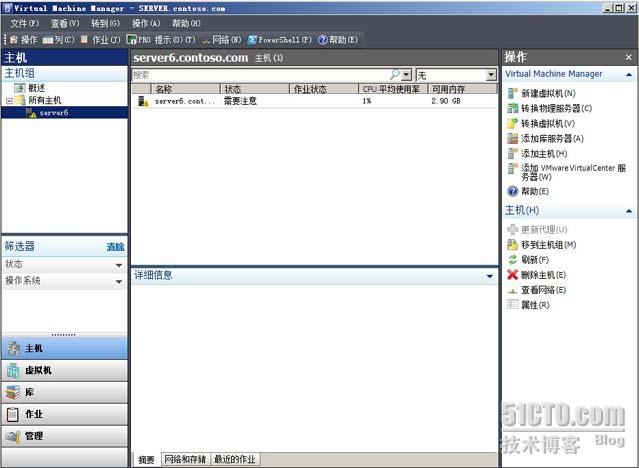Click the server6.cont... host row icon
This screenshot has width=639, height=468.
click(143, 101)
